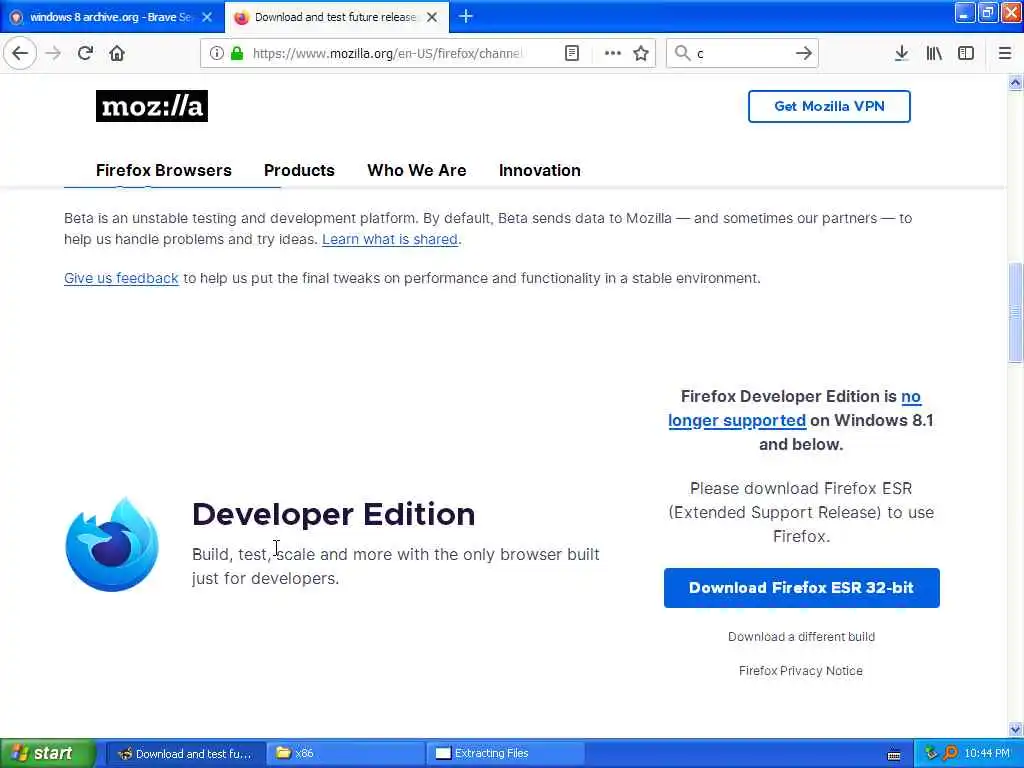Open Products navigation menu

(x=299, y=170)
